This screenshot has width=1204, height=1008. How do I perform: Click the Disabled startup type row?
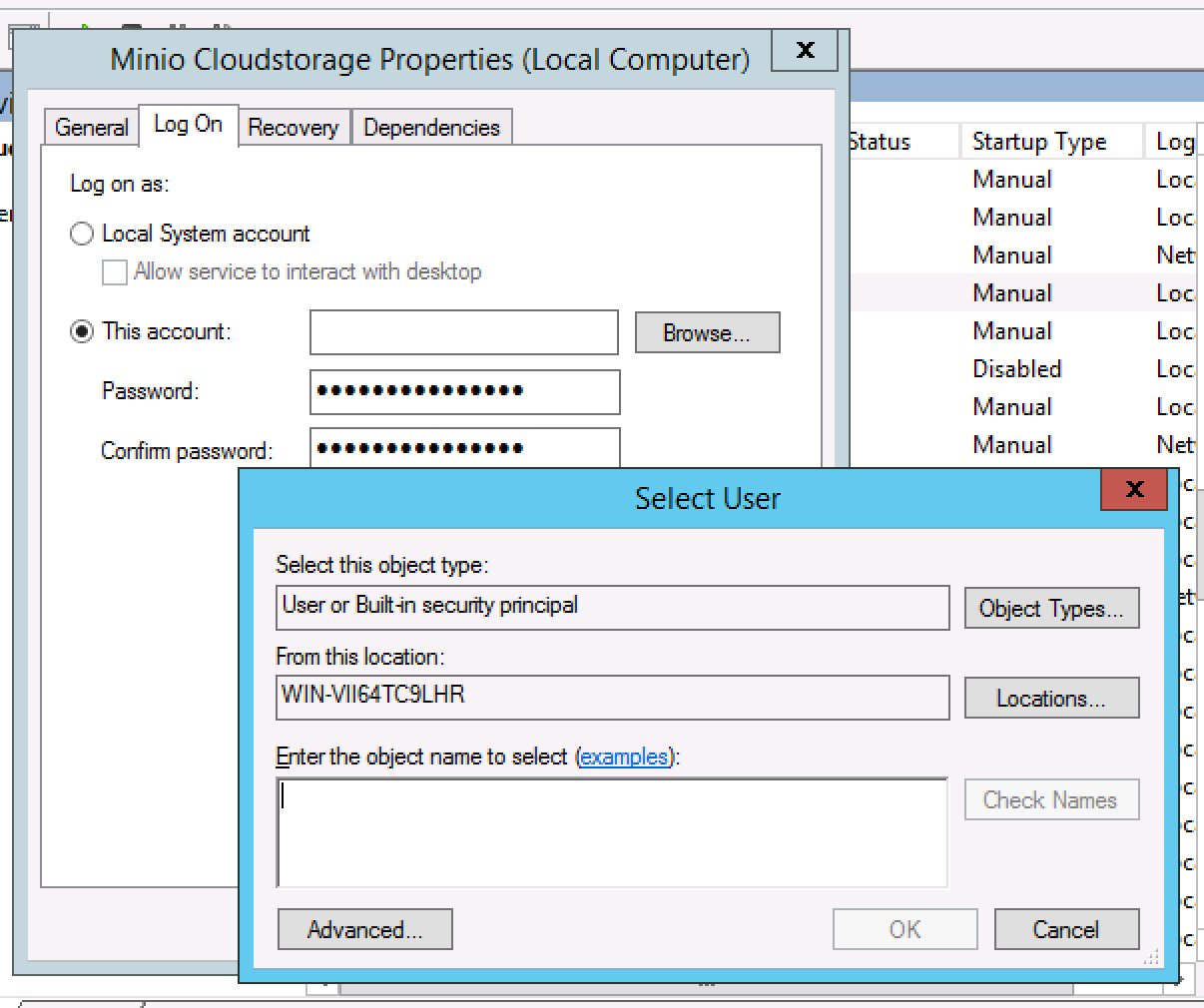1017,368
